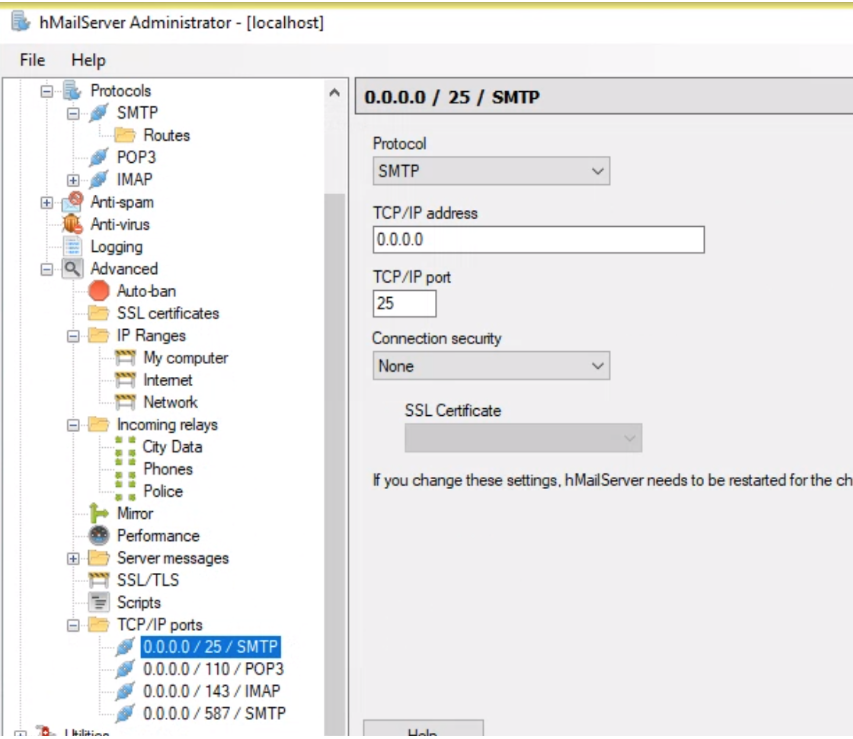Select the POP3 label under Protocols

(x=137, y=157)
